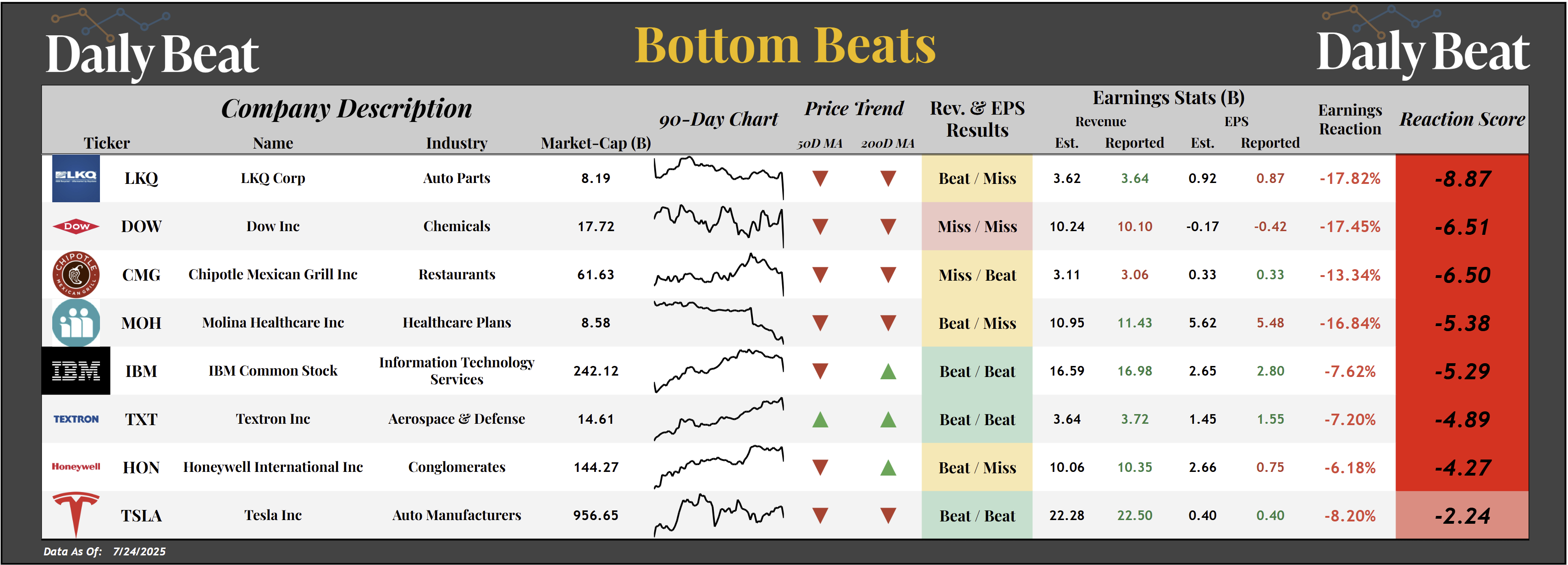Click the DOW ticker symbol
The width and height of the screenshot is (1568, 565).
pyautogui.click(x=141, y=227)
